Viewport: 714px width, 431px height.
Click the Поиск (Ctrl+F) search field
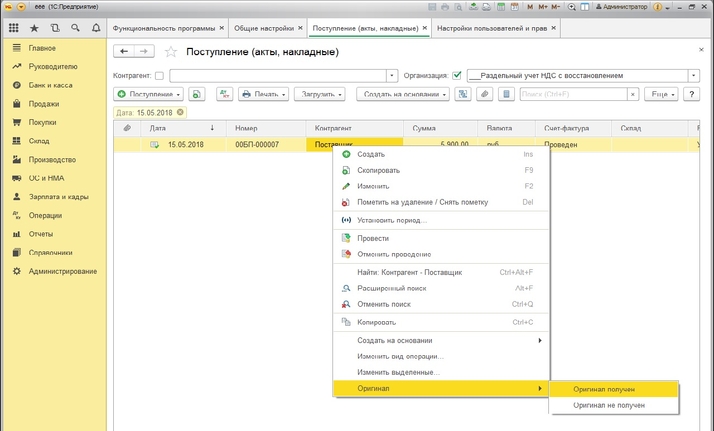coord(571,94)
